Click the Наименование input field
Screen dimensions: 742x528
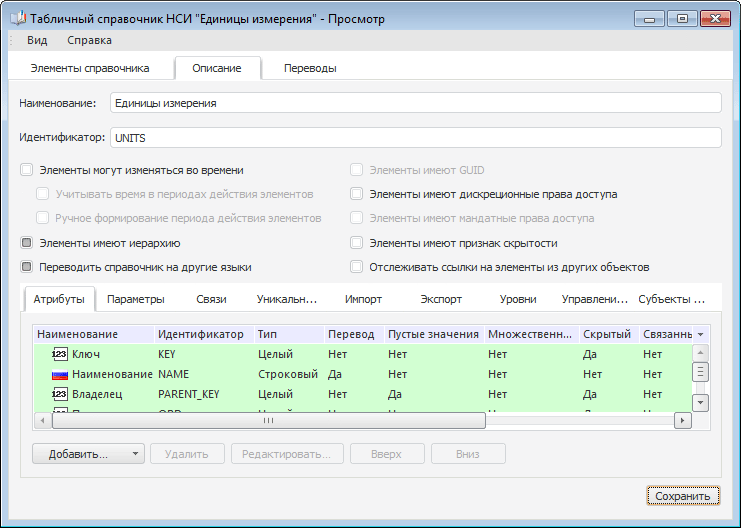(415, 103)
